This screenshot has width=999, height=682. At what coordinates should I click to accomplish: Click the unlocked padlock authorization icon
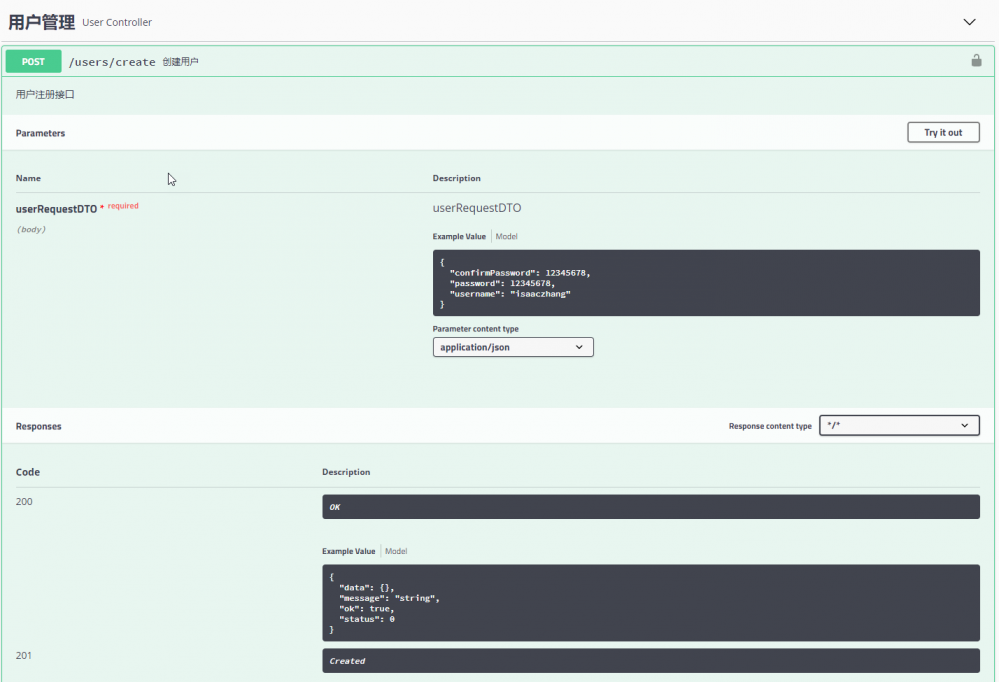pos(975,60)
